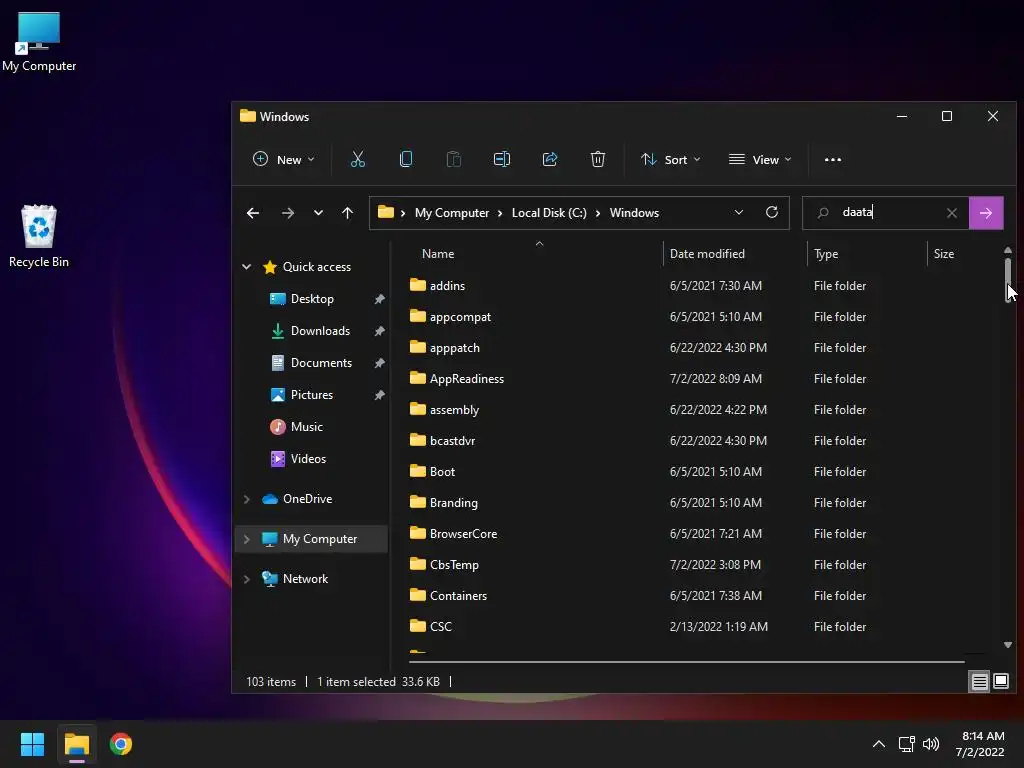Go back with the left arrow
Viewport: 1024px width, 768px height.
(253, 213)
